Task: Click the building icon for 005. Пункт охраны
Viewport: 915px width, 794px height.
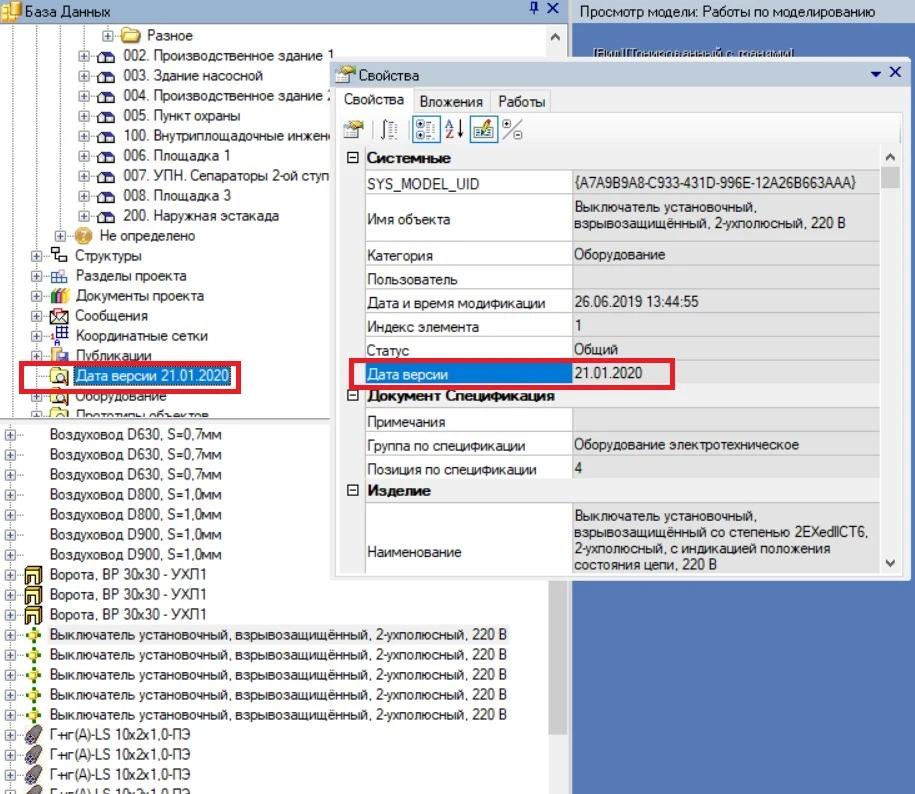Action: click(x=107, y=116)
